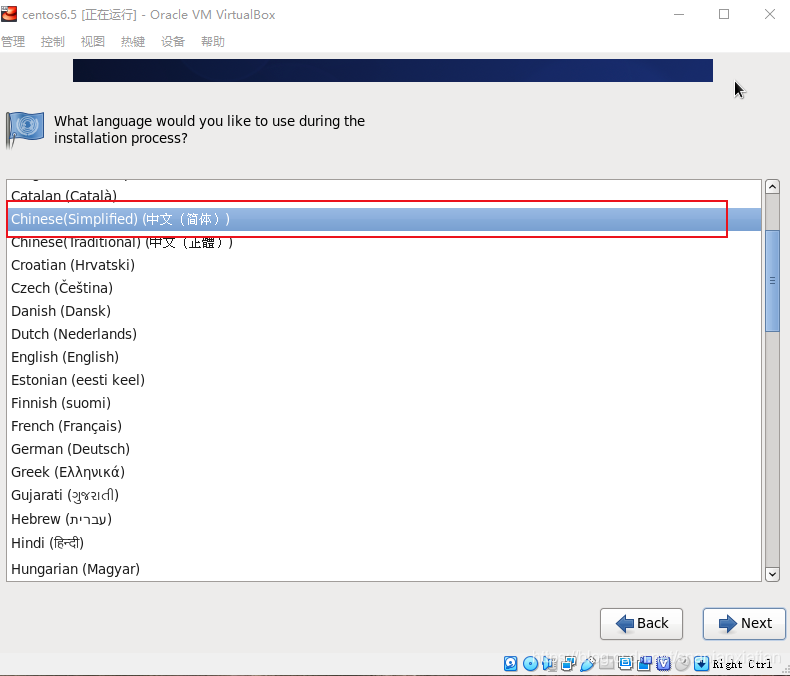Open the 帮助 menu
Screen dimensions: 790x676
pos(213,41)
